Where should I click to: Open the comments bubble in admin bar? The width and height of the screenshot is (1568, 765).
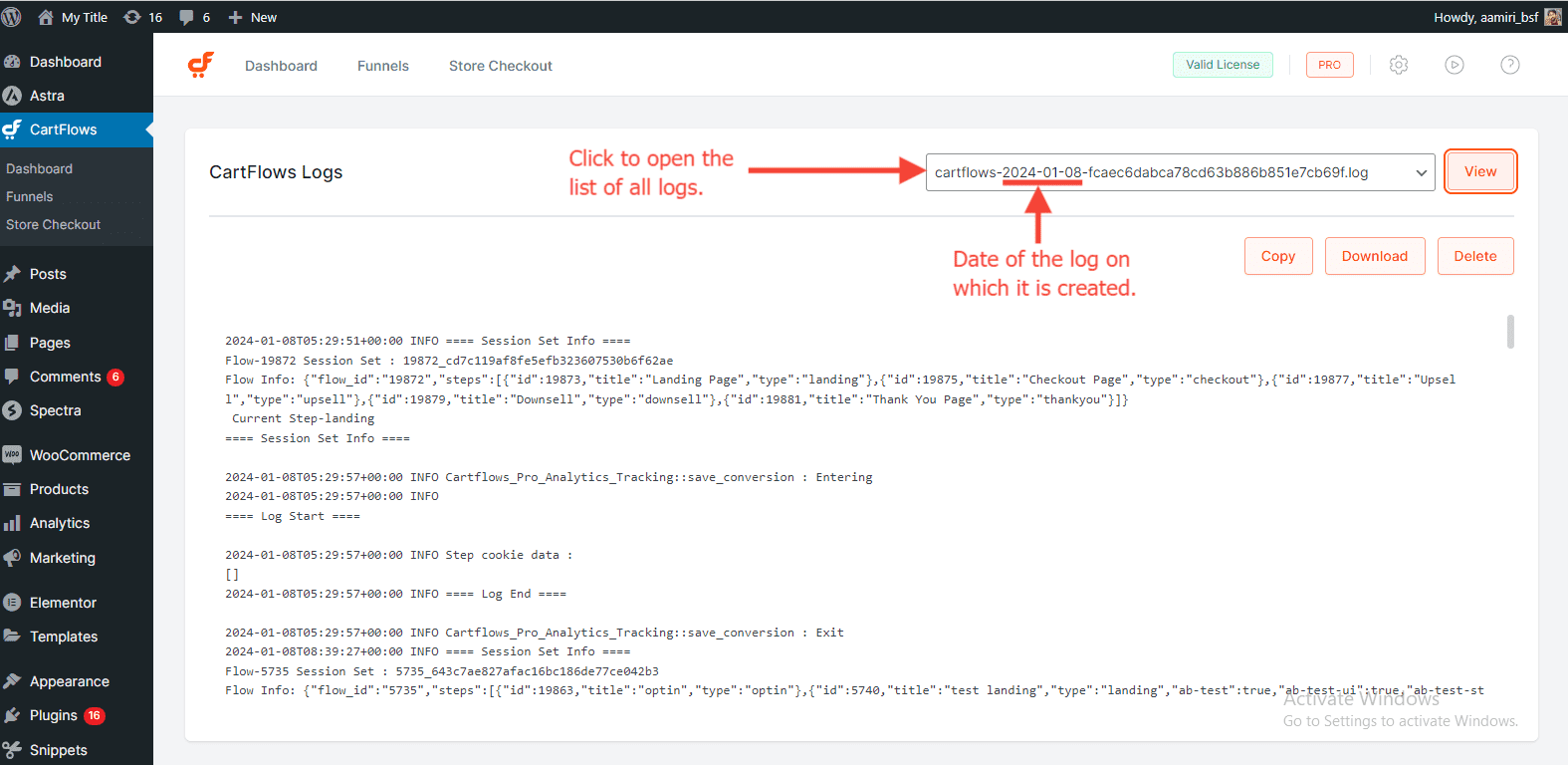tap(194, 17)
